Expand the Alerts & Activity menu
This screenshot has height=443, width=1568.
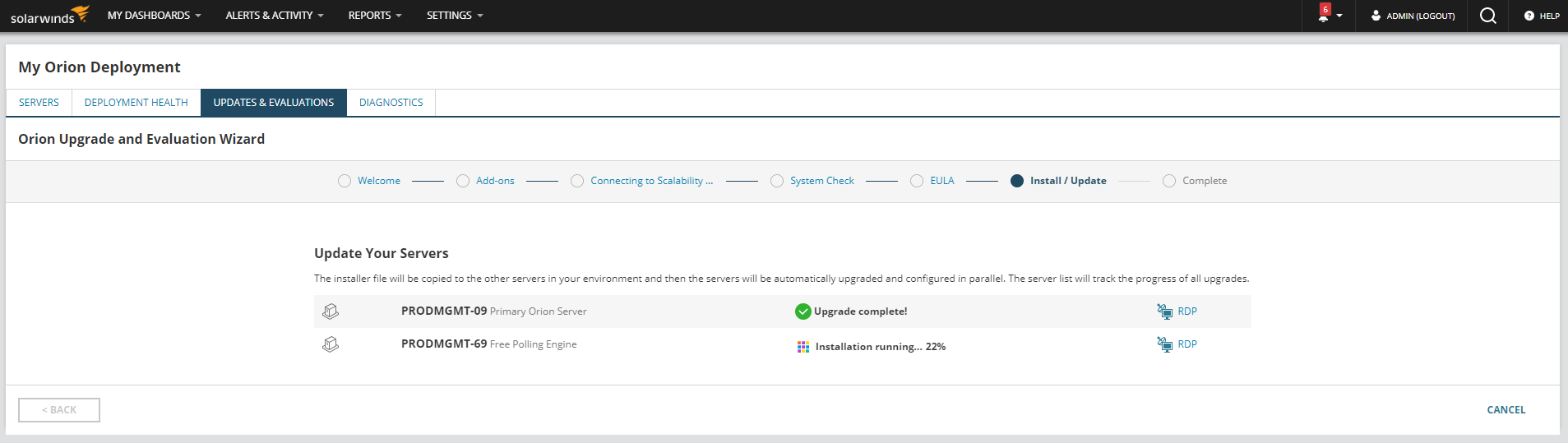pos(275,16)
